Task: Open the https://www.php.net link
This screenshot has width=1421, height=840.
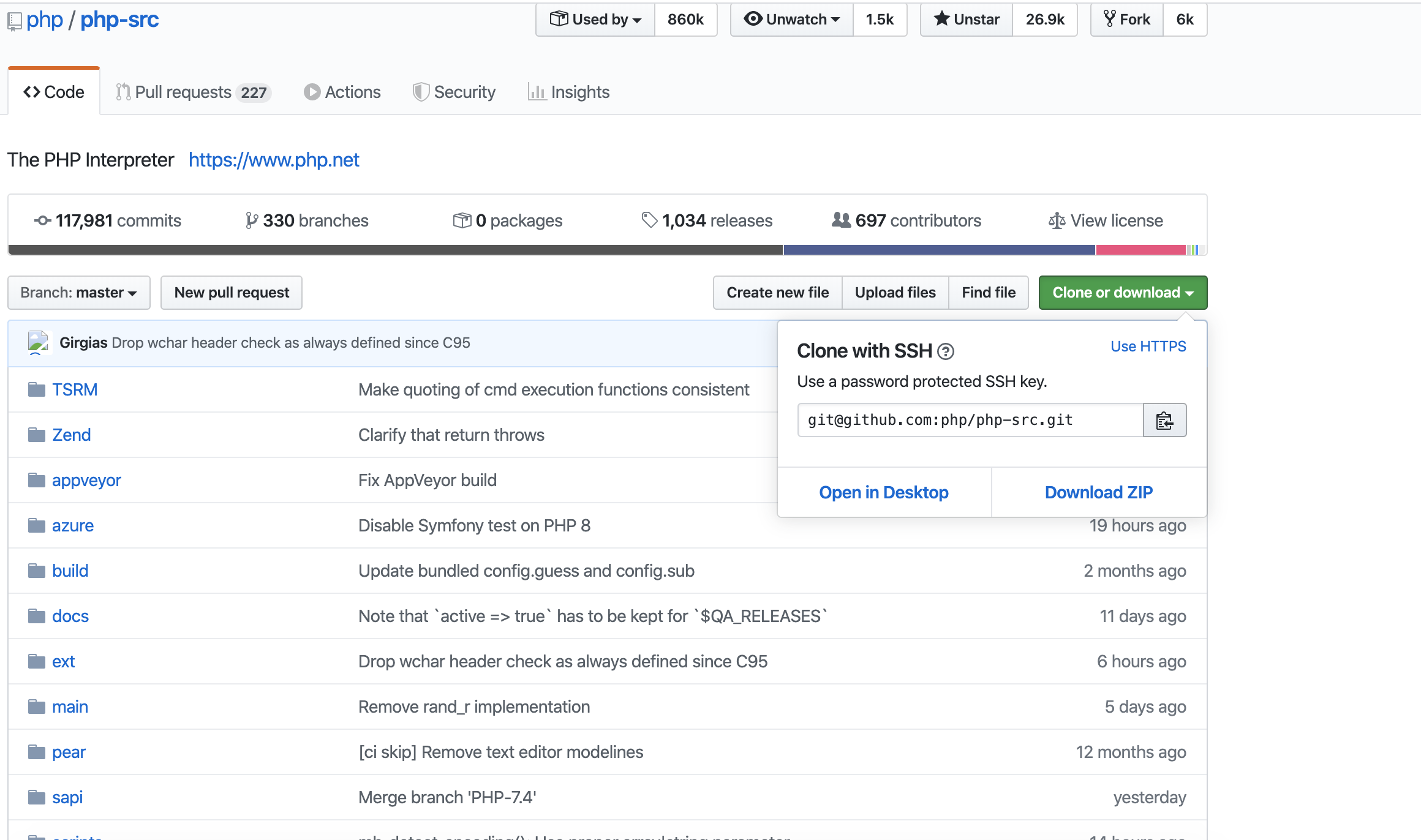Action: (x=274, y=160)
